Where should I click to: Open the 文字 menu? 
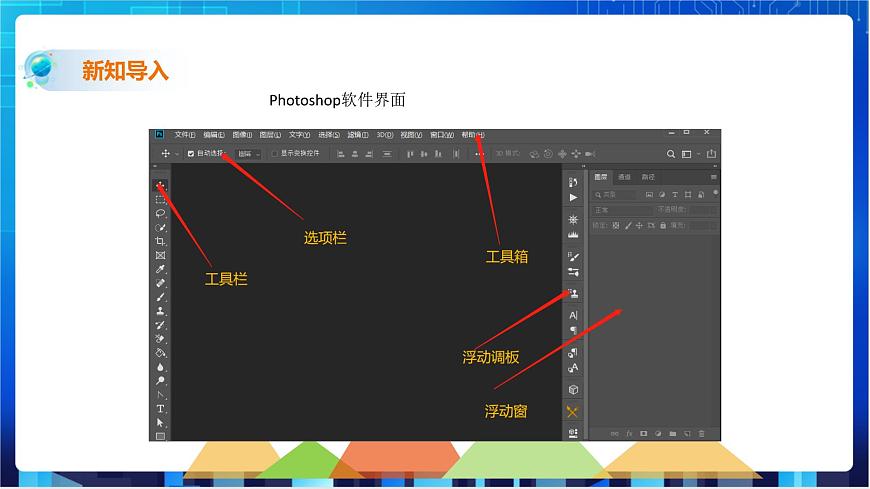pos(299,135)
